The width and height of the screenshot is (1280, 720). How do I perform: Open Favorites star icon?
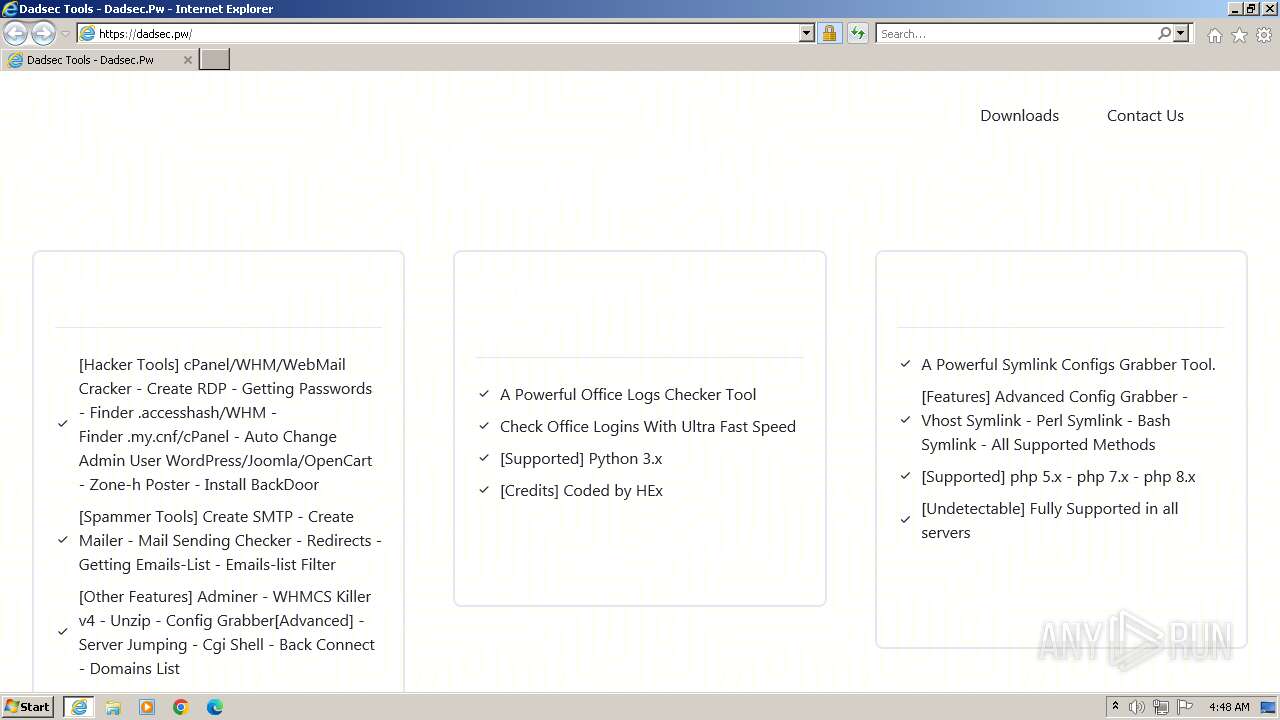pyautogui.click(x=1239, y=35)
